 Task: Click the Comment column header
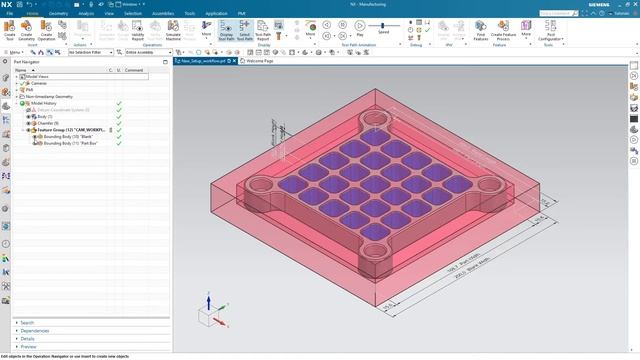point(134,70)
